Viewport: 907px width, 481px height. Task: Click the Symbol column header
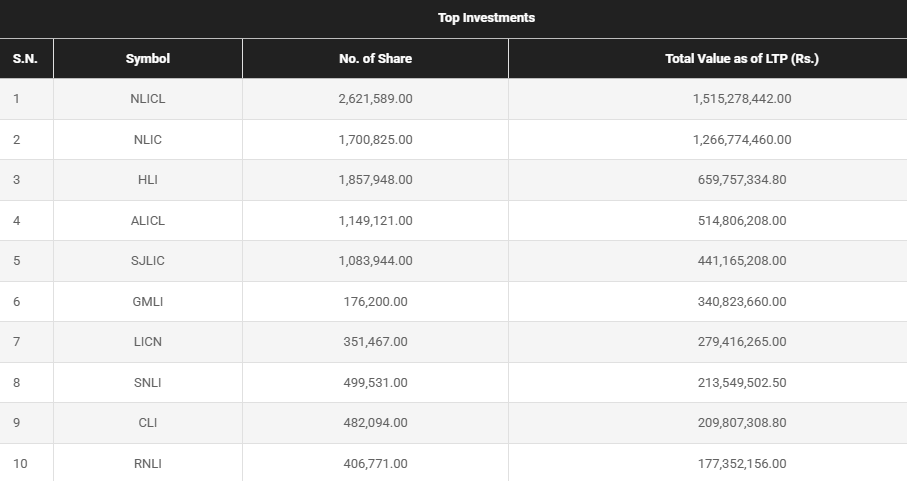click(147, 59)
